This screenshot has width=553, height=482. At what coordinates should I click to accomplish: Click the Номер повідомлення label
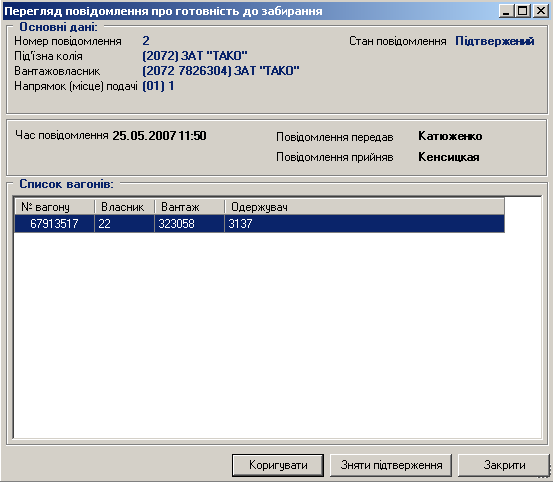tap(68, 41)
